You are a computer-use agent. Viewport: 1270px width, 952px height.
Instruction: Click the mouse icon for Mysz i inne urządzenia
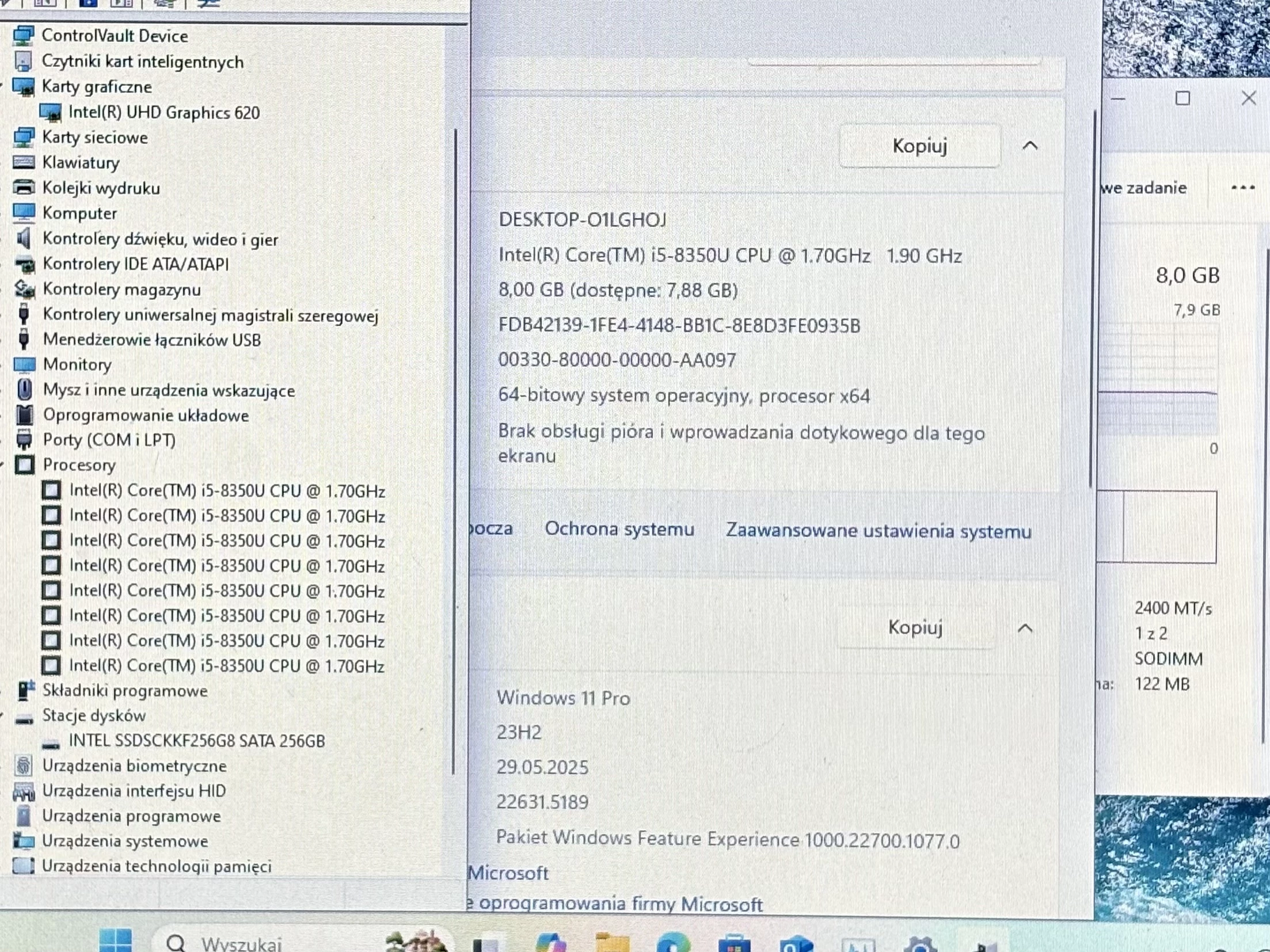pyautogui.click(x=24, y=390)
